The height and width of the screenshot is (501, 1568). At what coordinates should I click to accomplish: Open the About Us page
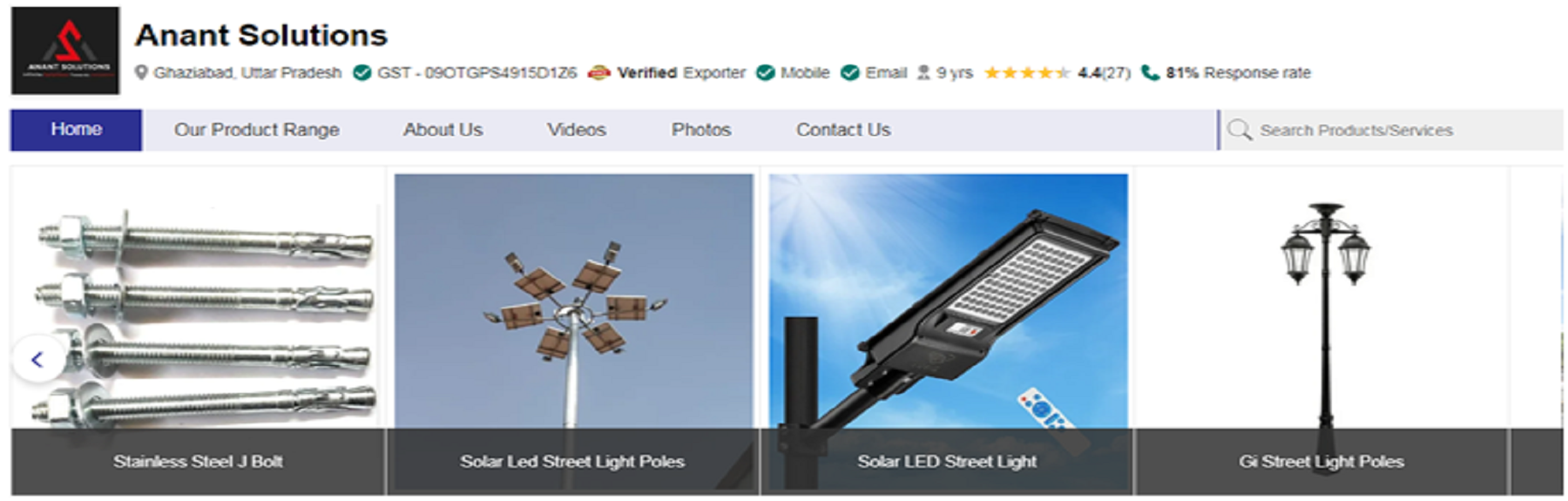tap(443, 130)
